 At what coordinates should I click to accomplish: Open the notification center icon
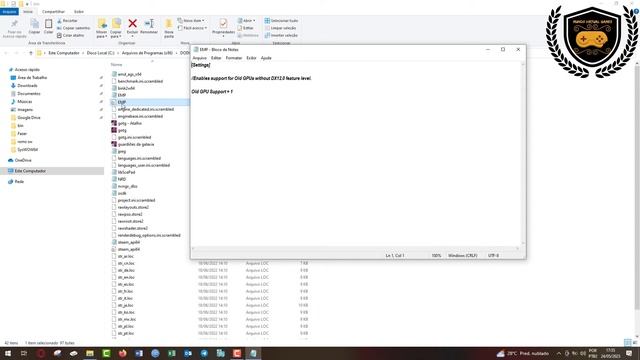[x=629, y=353]
